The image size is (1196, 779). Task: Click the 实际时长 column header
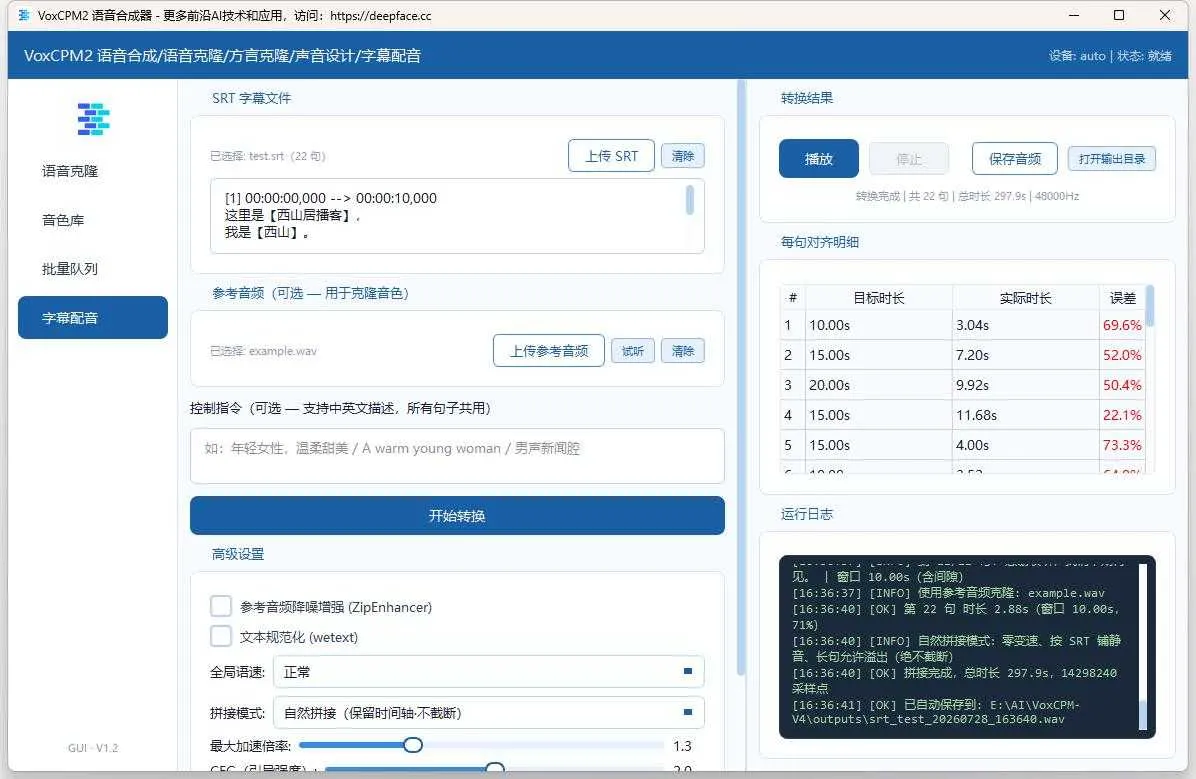[1025, 298]
